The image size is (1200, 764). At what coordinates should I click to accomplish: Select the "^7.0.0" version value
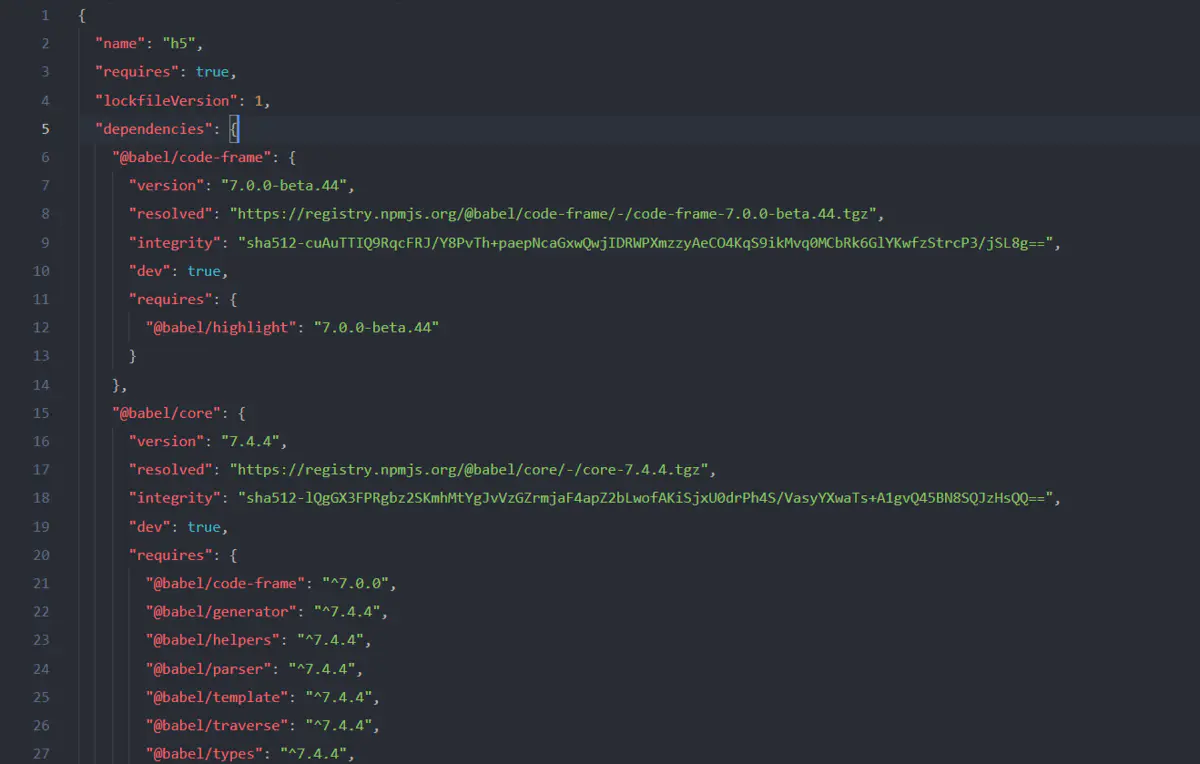point(356,583)
